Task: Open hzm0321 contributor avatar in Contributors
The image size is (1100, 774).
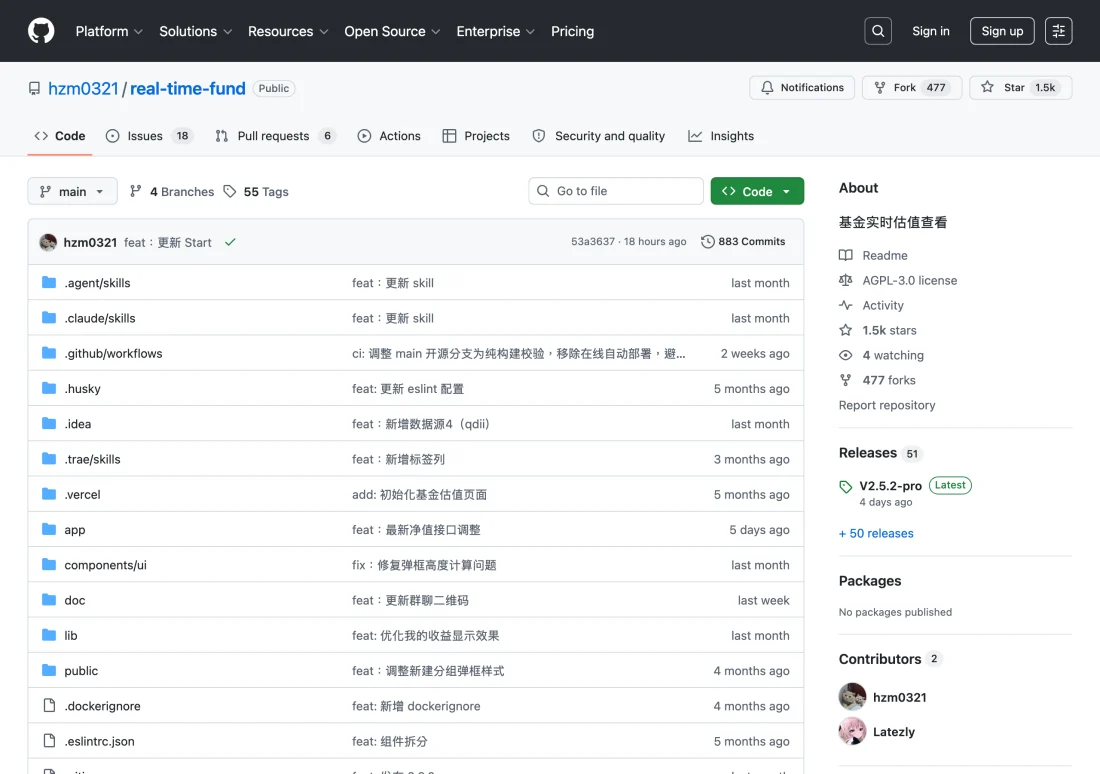Action: tap(852, 697)
